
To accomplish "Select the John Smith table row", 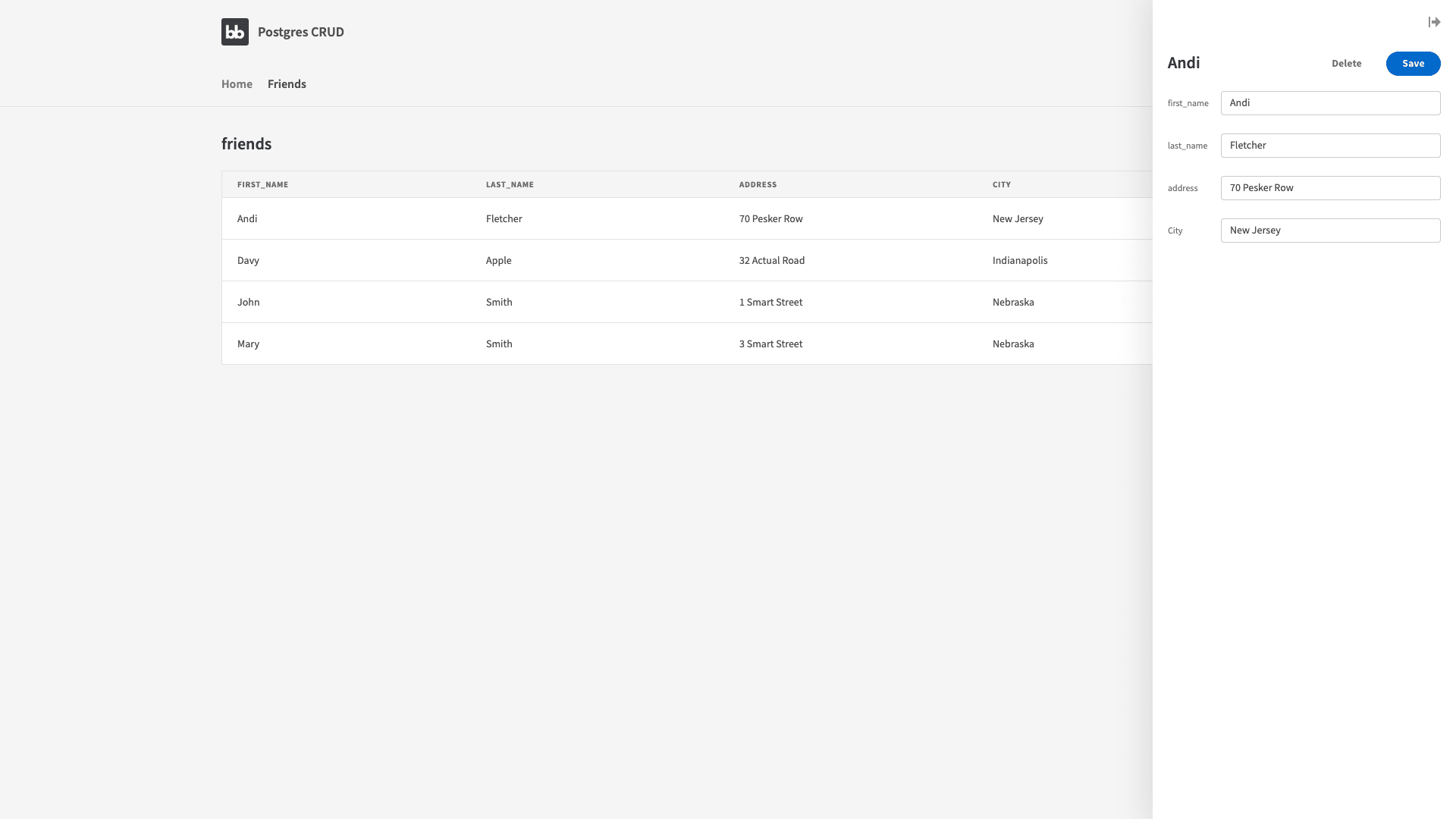I will click(687, 302).
